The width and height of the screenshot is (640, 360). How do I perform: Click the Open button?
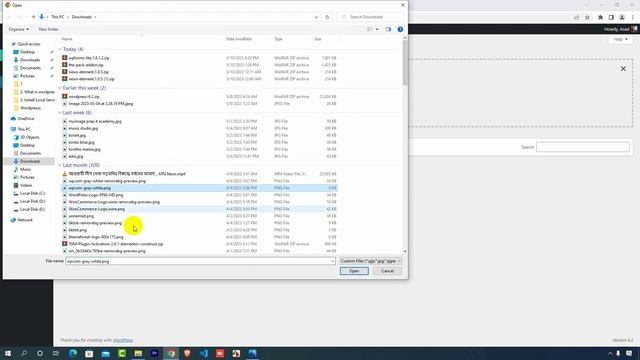pos(354,271)
